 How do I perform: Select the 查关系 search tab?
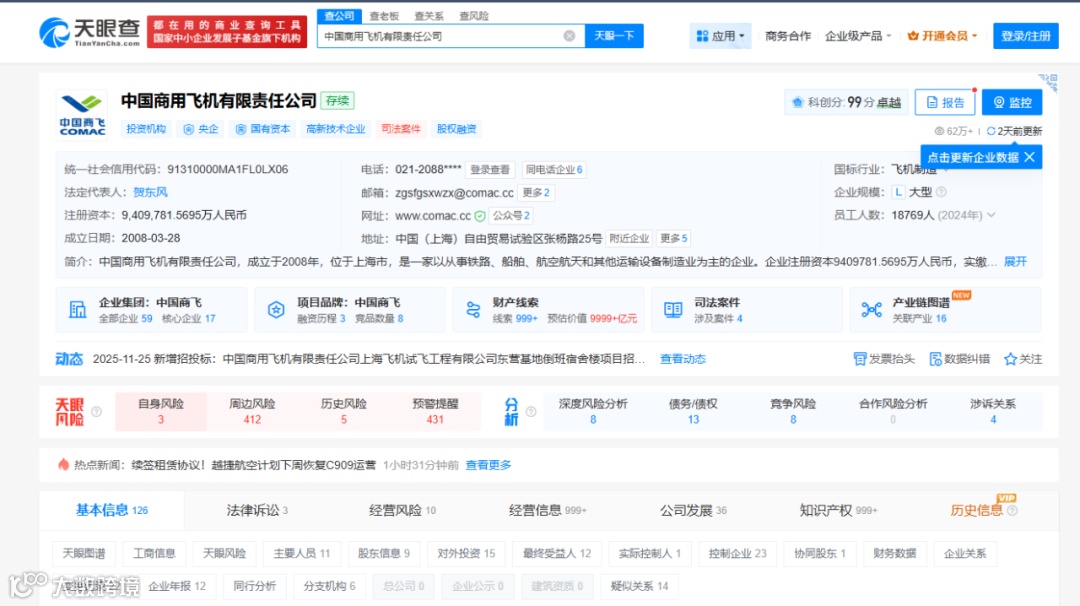click(x=428, y=16)
